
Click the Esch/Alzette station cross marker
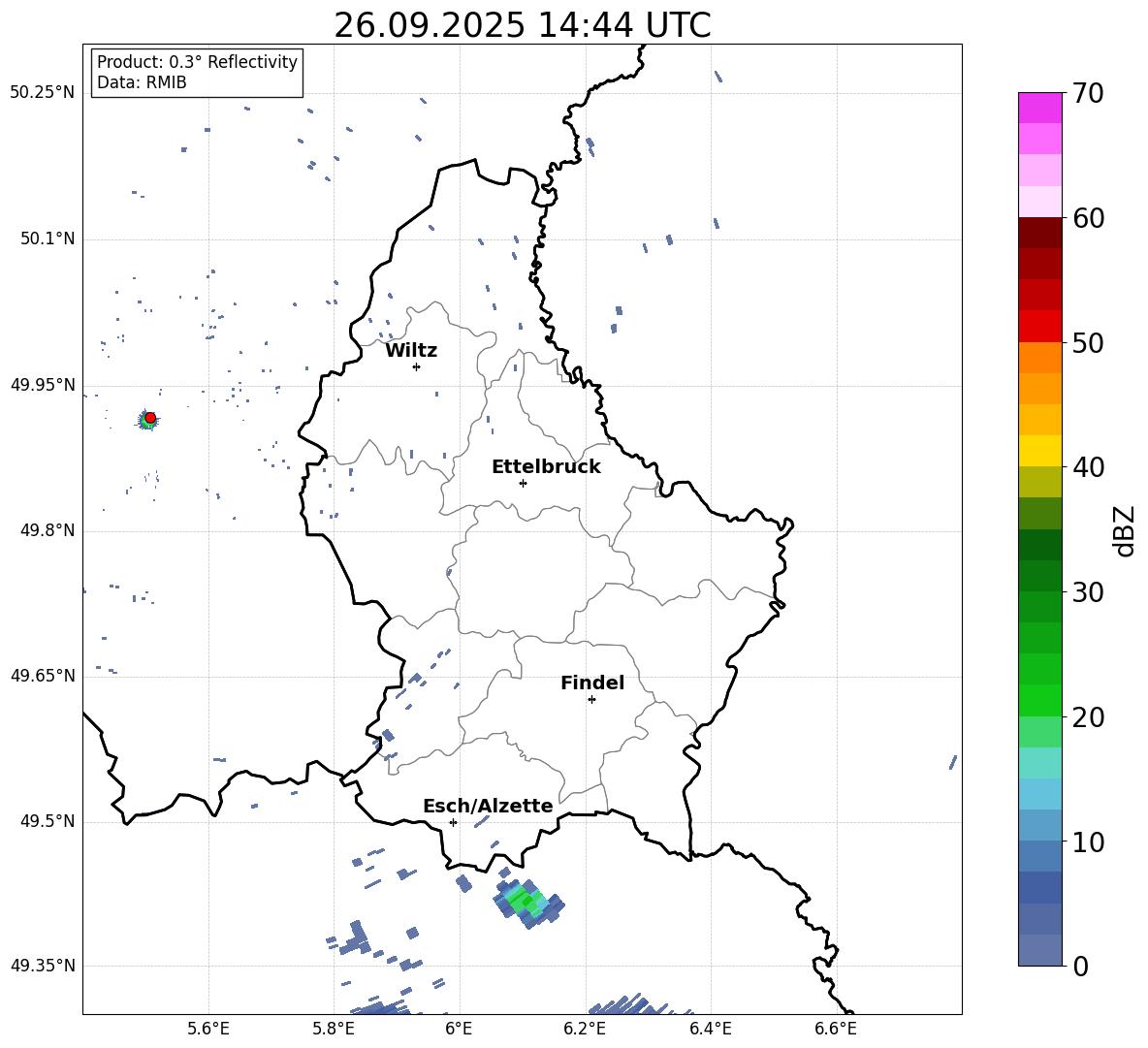click(x=453, y=822)
